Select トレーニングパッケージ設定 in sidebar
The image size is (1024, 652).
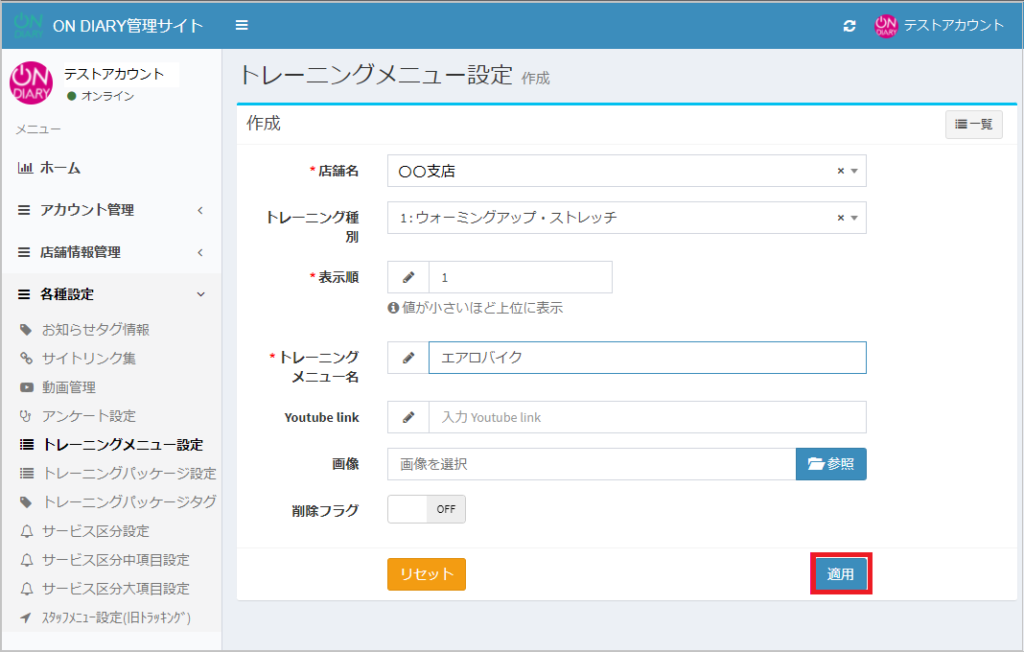[130, 473]
